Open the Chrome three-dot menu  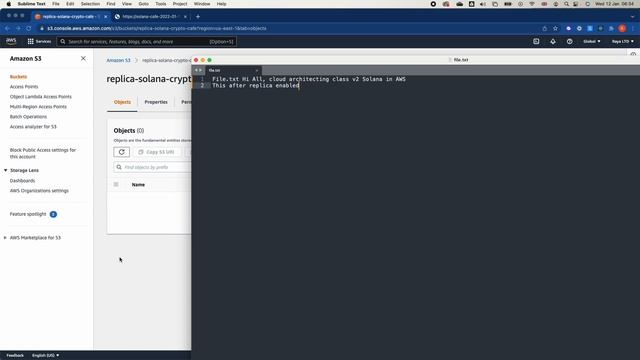tap(633, 28)
